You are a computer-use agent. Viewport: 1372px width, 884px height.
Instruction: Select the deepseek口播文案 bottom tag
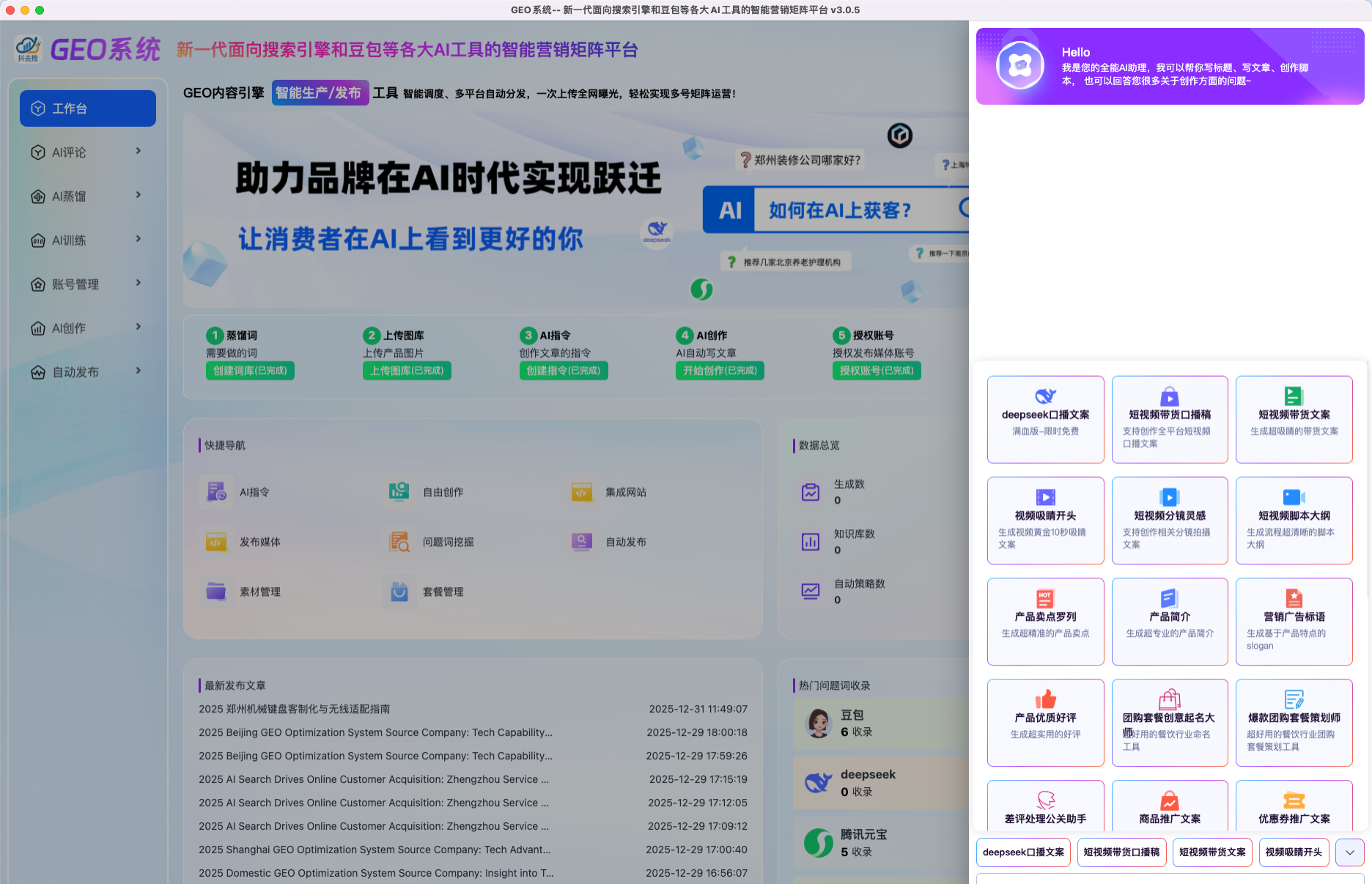pos(1023,852)
